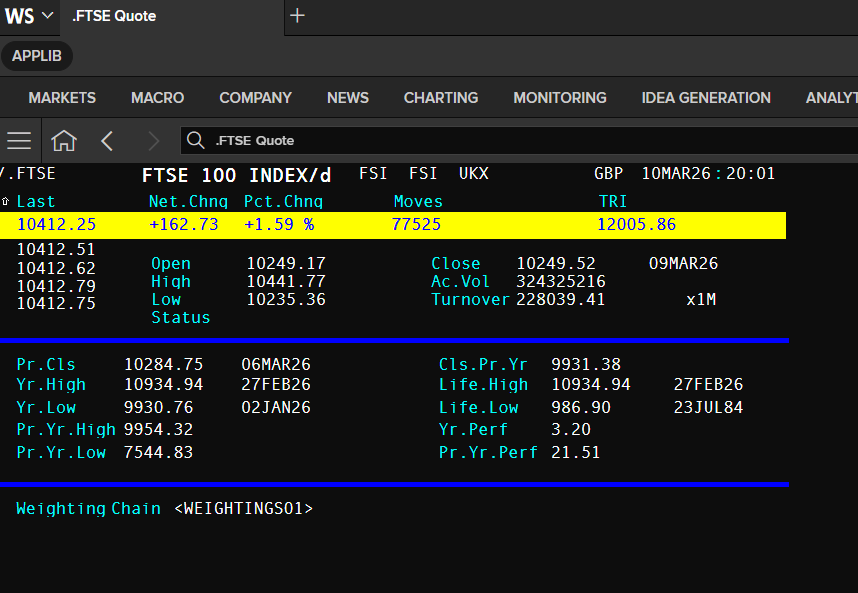
Task: Click the 23JUL84 Life.Low date
Action: (708, 408)
